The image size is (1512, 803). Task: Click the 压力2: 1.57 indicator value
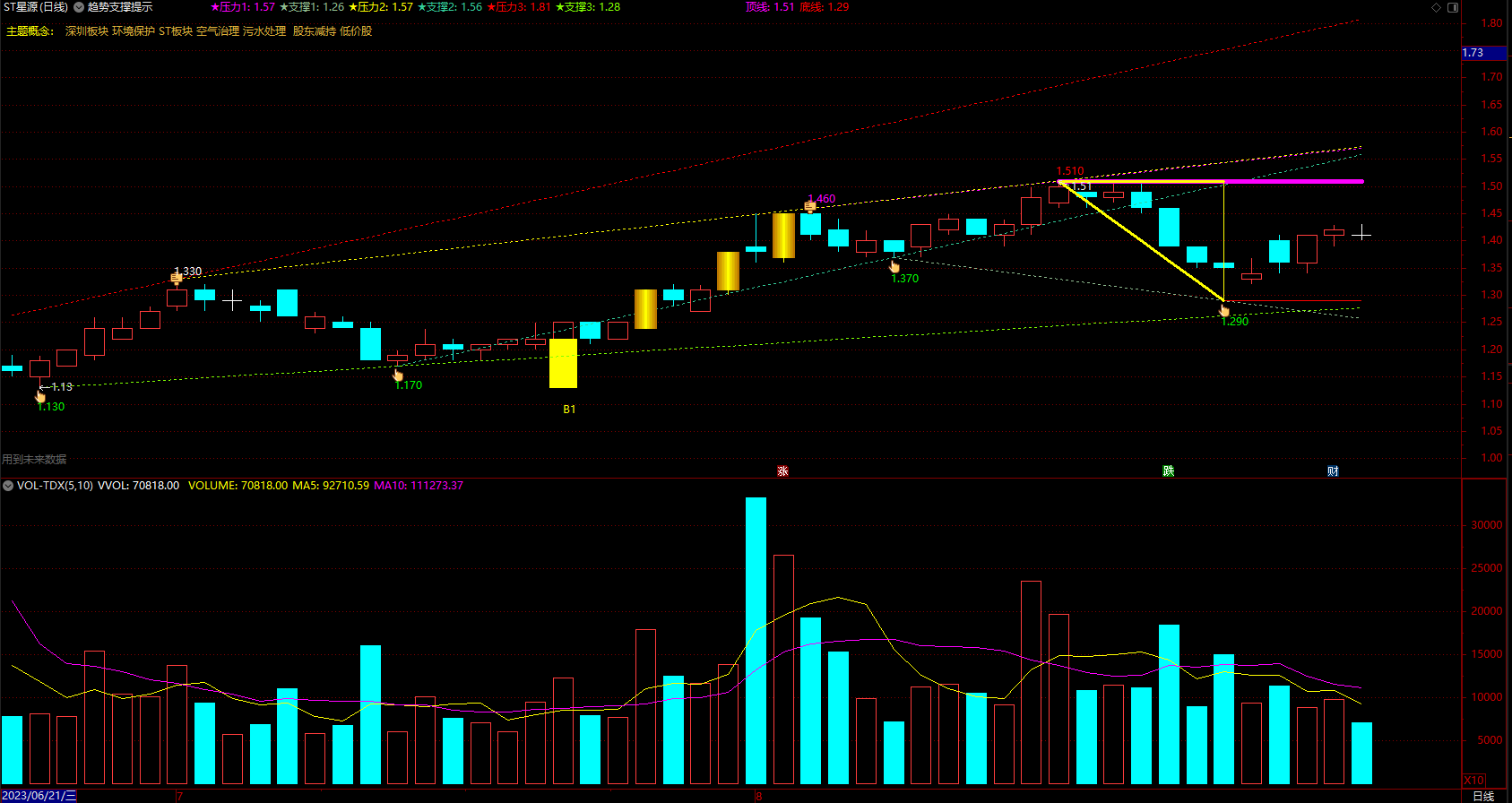click(381, 7)
